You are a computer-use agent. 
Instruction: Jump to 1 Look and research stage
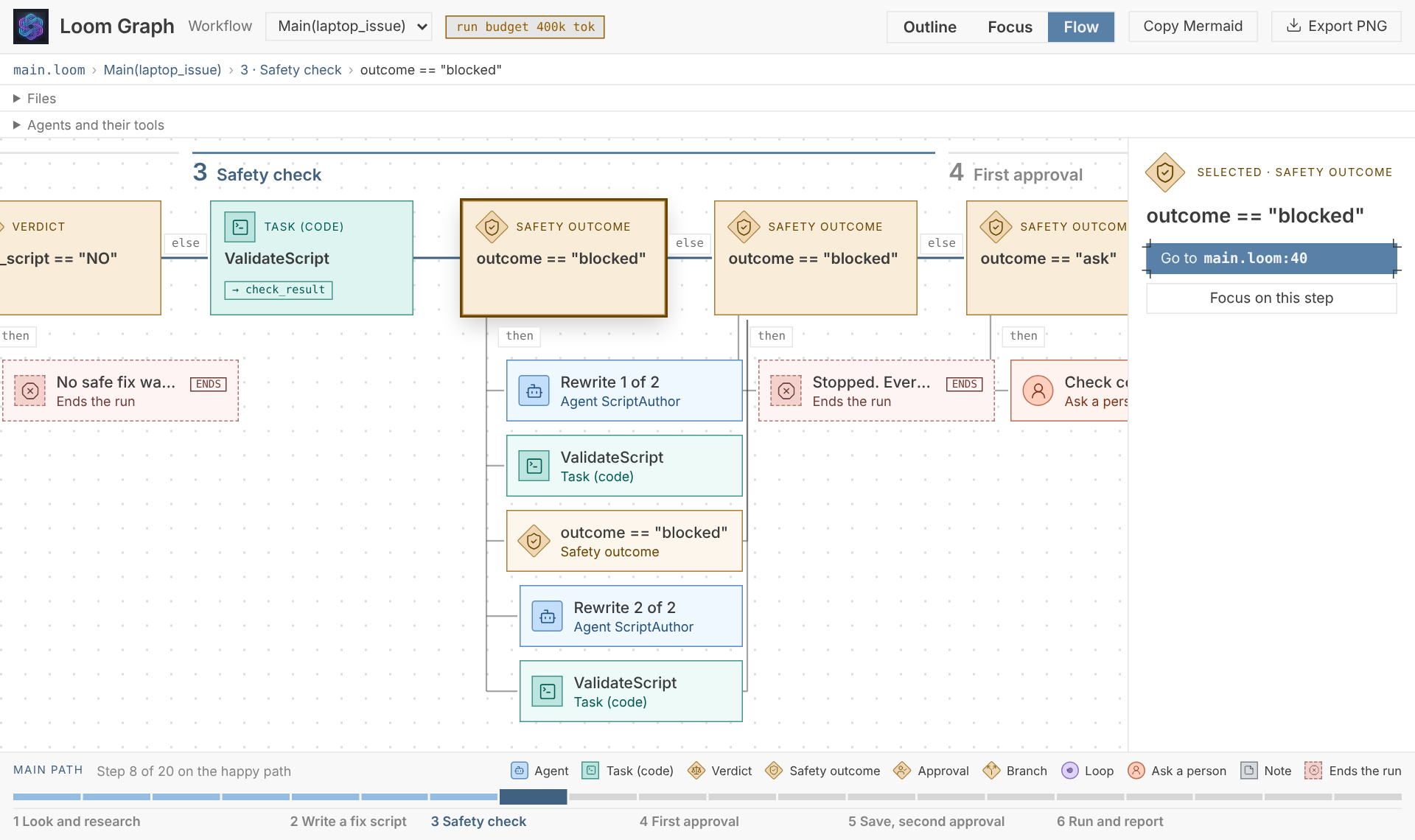[x=77, y=822]
